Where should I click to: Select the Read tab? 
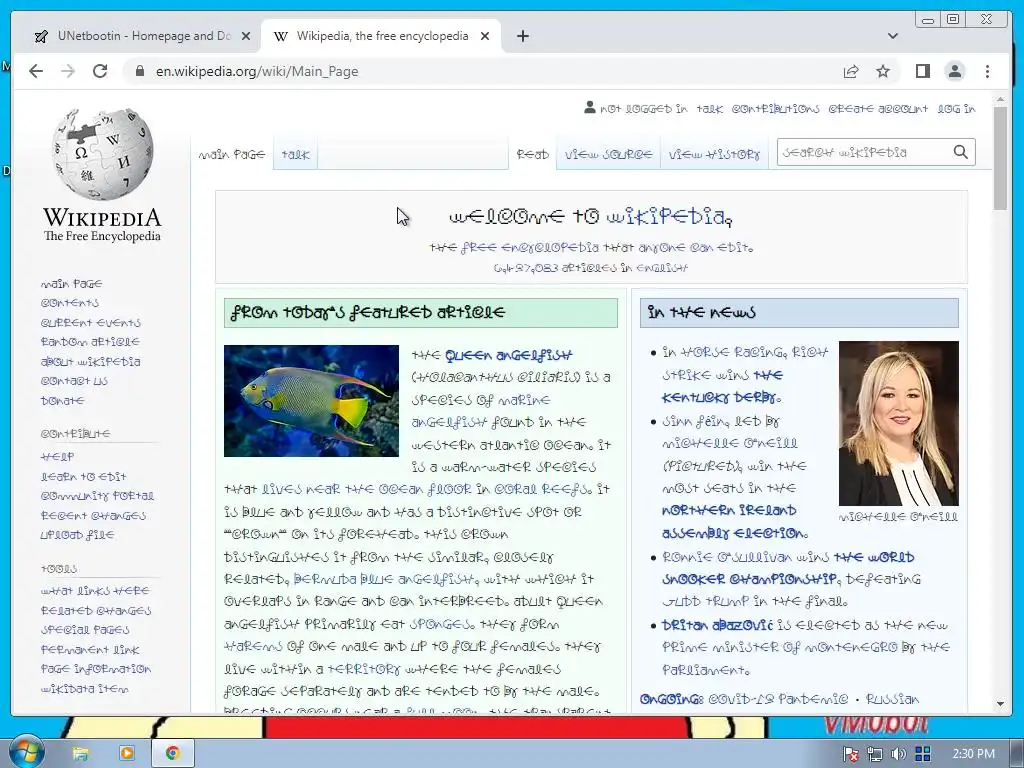[x=532, y=155]
